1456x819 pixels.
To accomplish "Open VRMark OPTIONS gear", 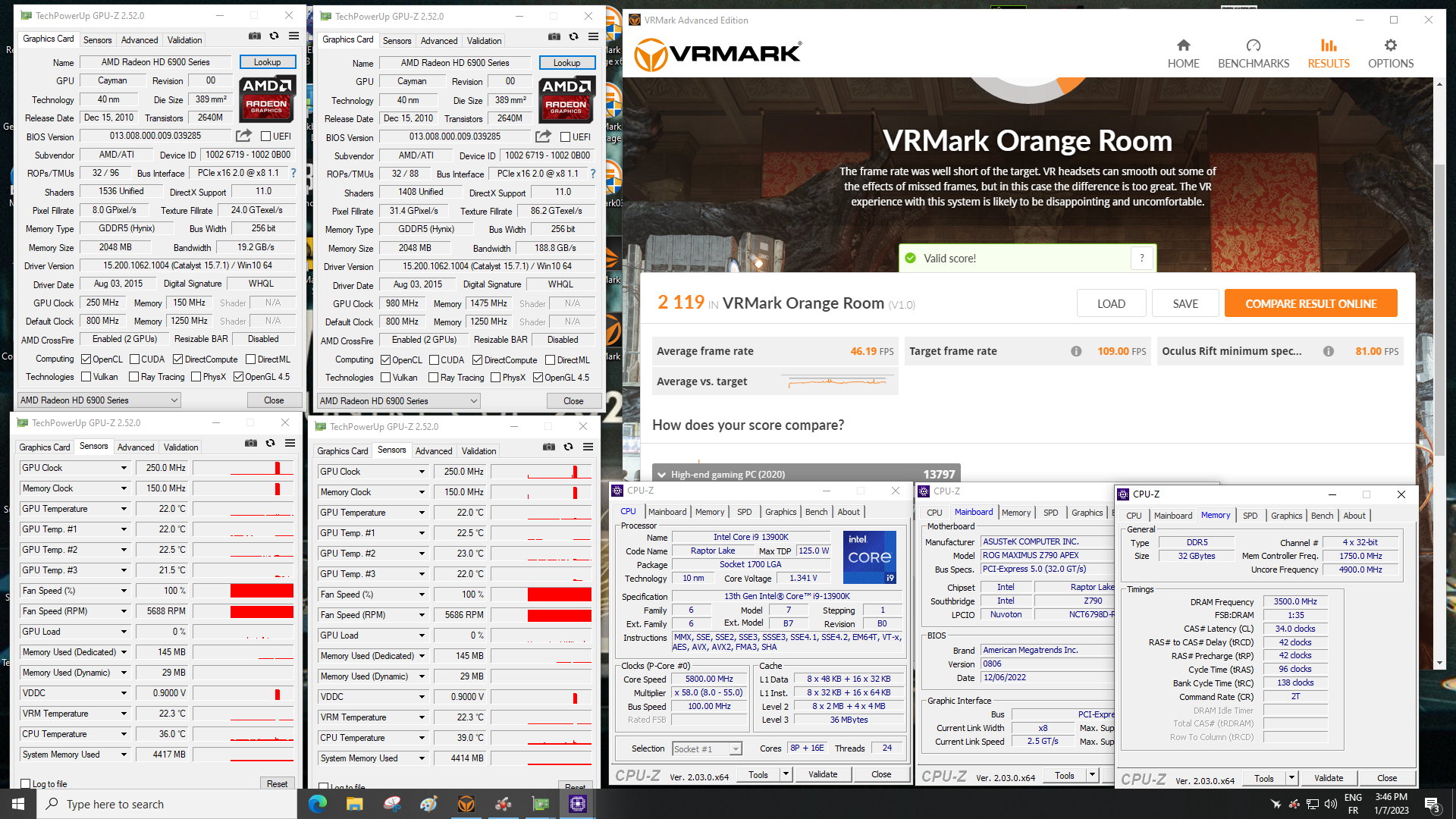I will [x=1391, y=54].
